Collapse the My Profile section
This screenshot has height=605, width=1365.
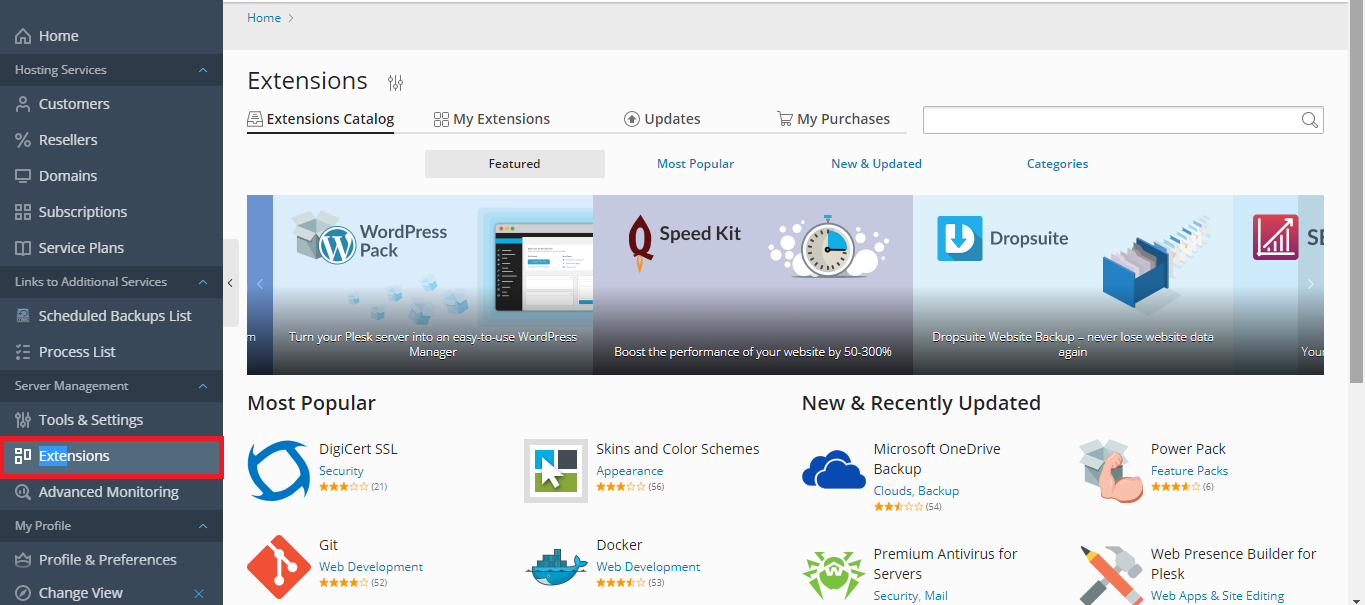(203, 526)
